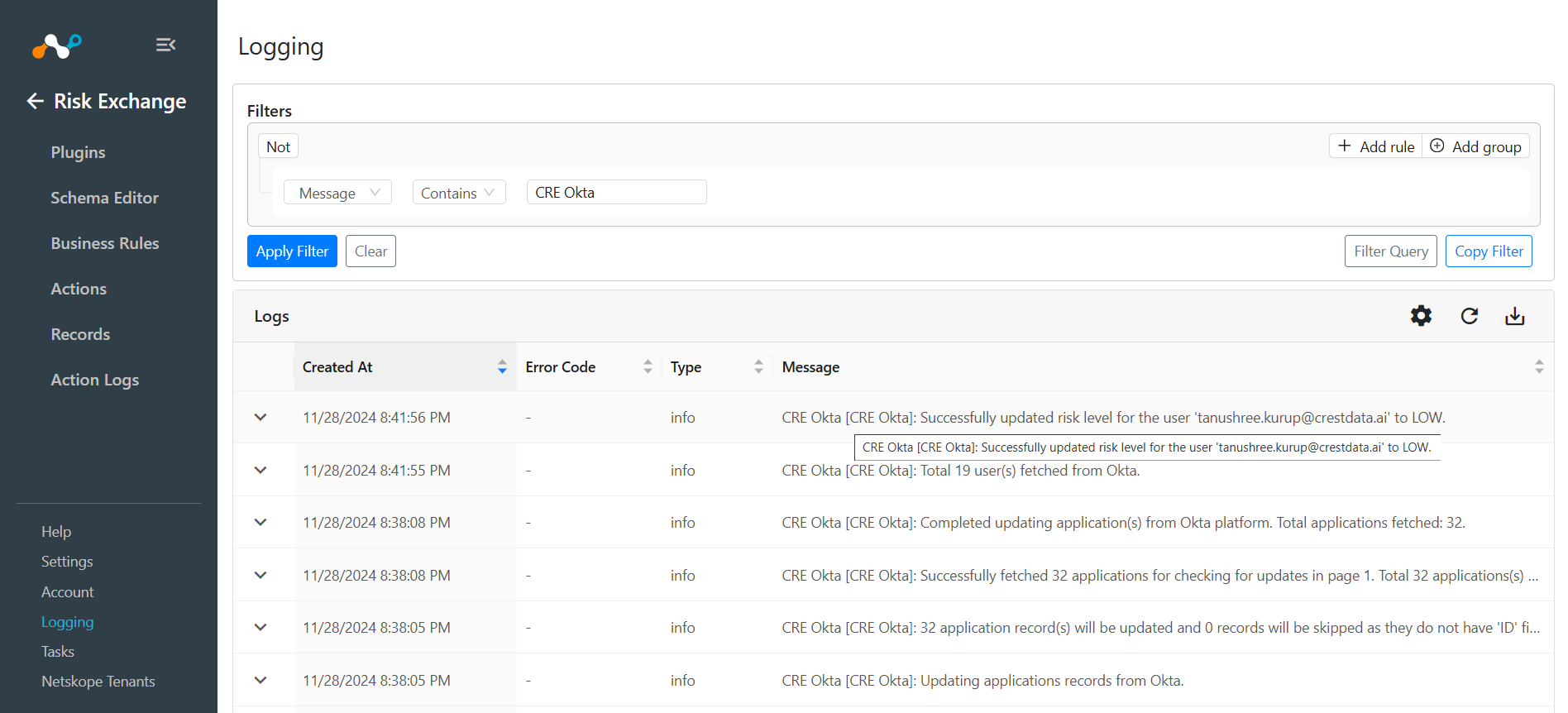Expand the successfully fetched 32 applications row

pos(261,575)
